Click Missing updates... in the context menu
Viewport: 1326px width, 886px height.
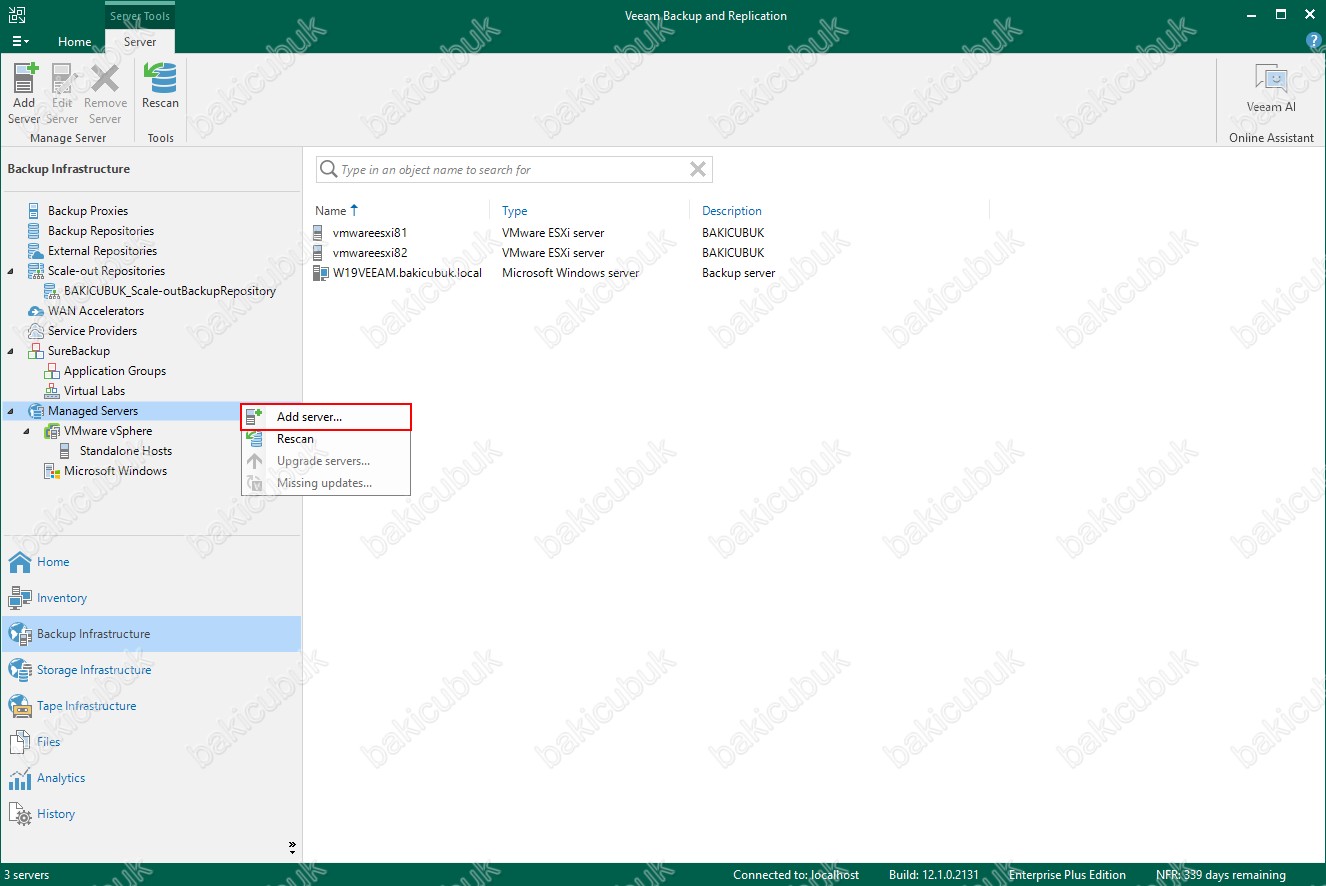(326, 483)
